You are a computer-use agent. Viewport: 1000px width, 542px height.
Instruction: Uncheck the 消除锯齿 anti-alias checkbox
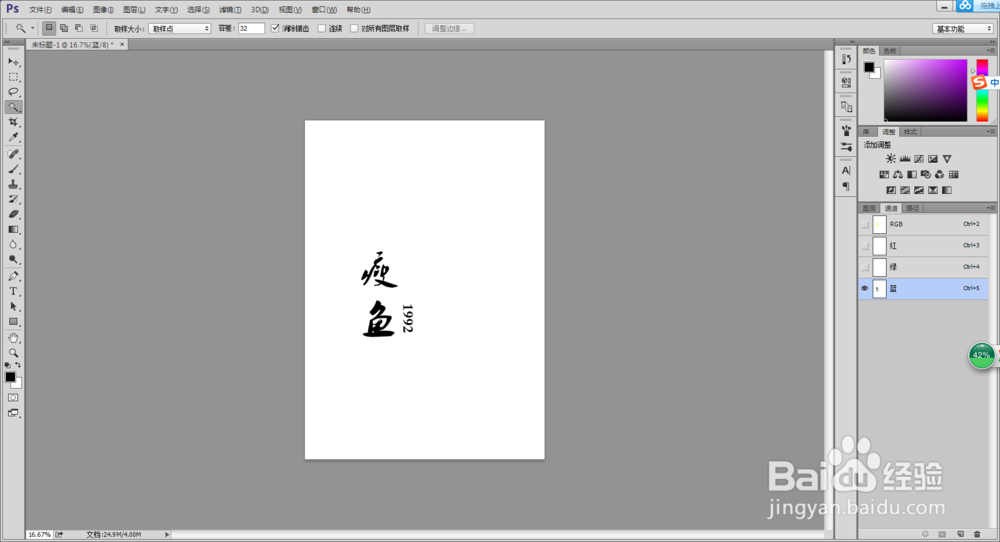point(275,28)
